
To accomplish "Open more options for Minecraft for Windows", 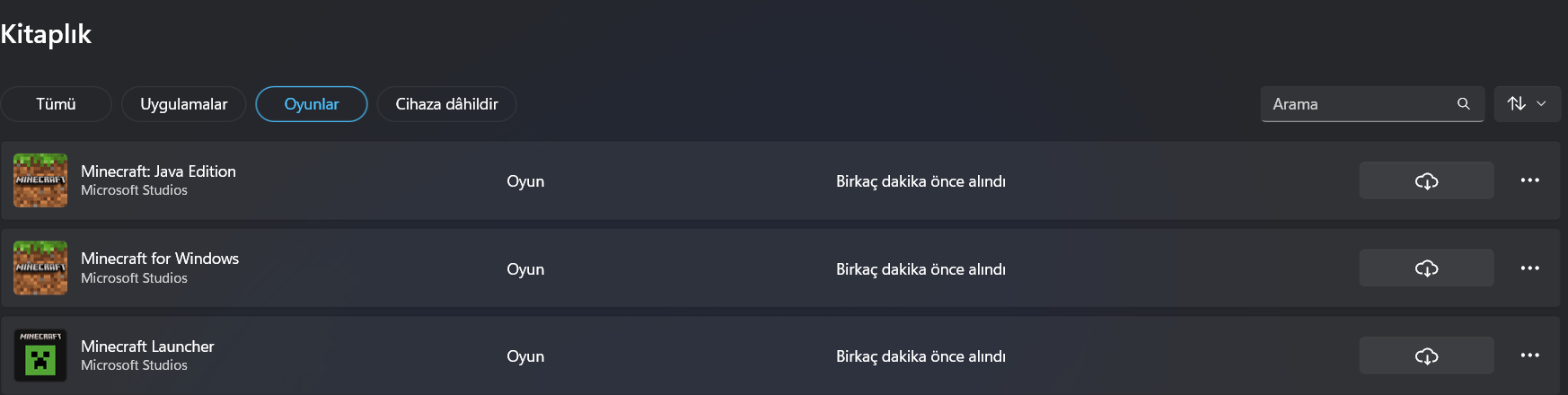I will [x=1530, y=268].
